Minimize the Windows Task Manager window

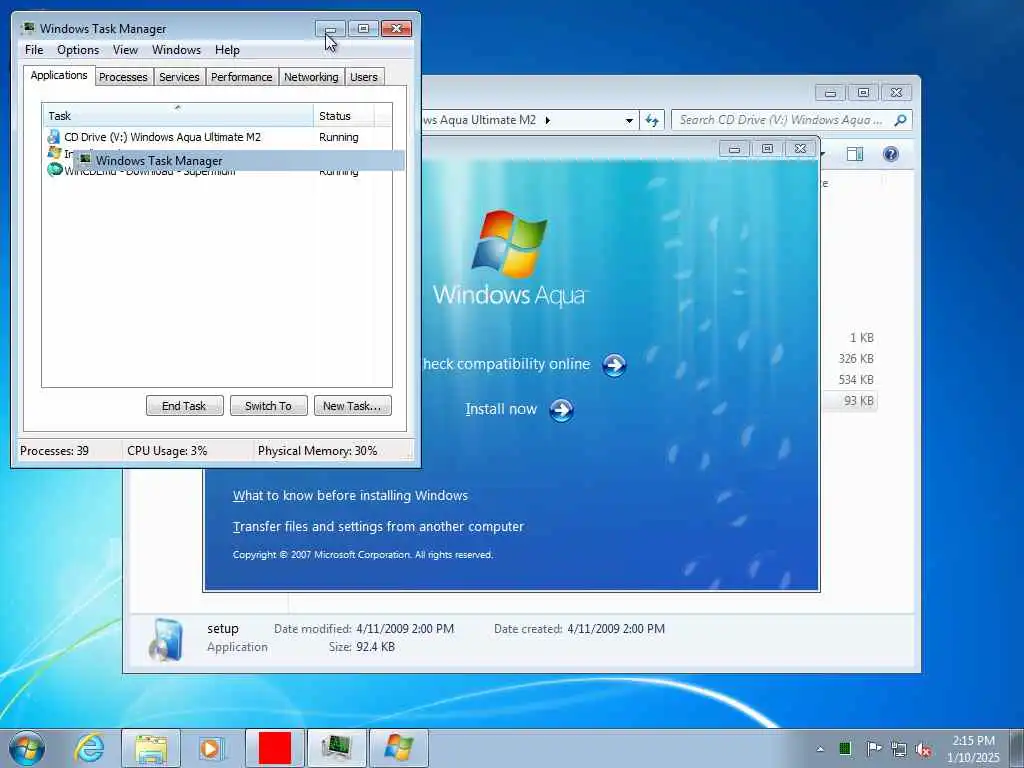330,29
